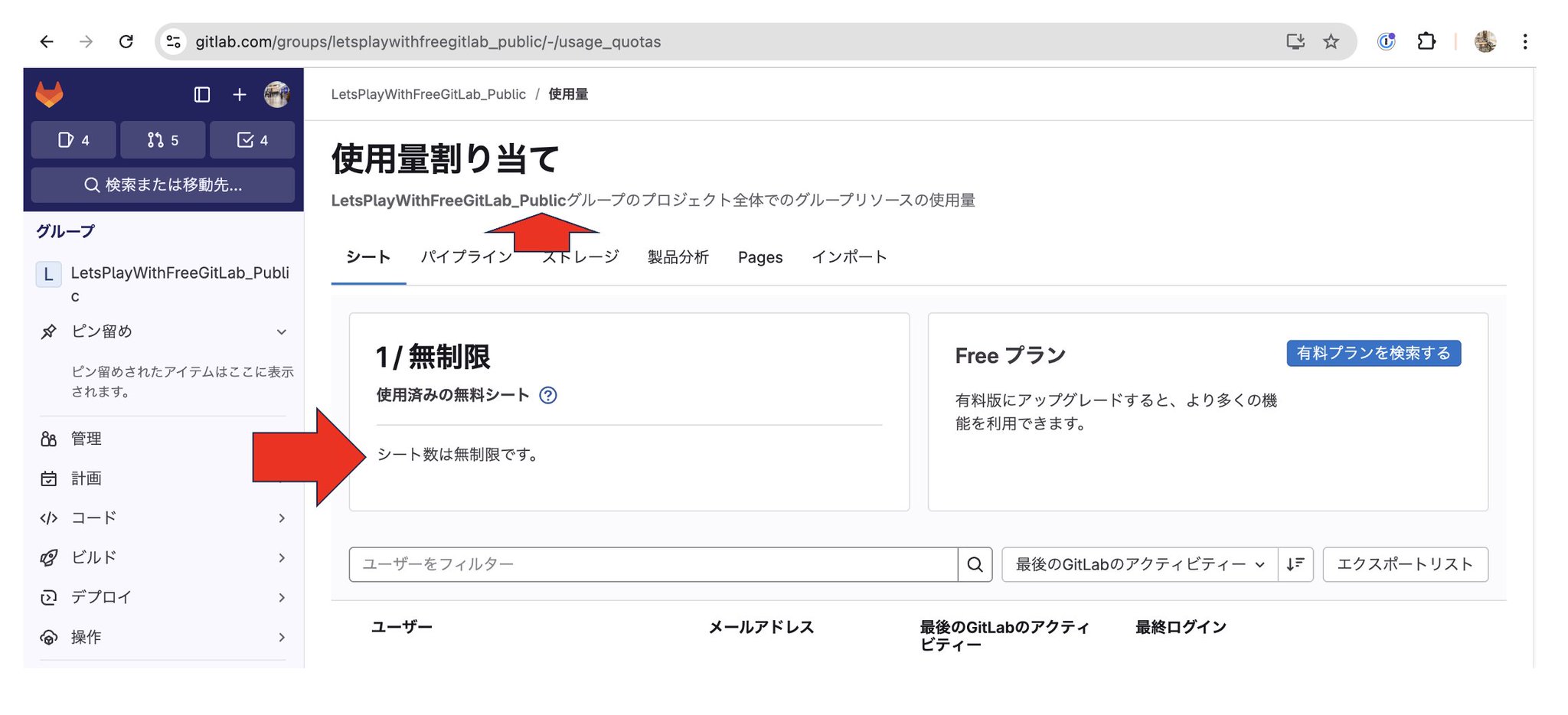
Task: Open Chrome's three-dot menu
Action: pyautogui.click(x=1524, y=41)
